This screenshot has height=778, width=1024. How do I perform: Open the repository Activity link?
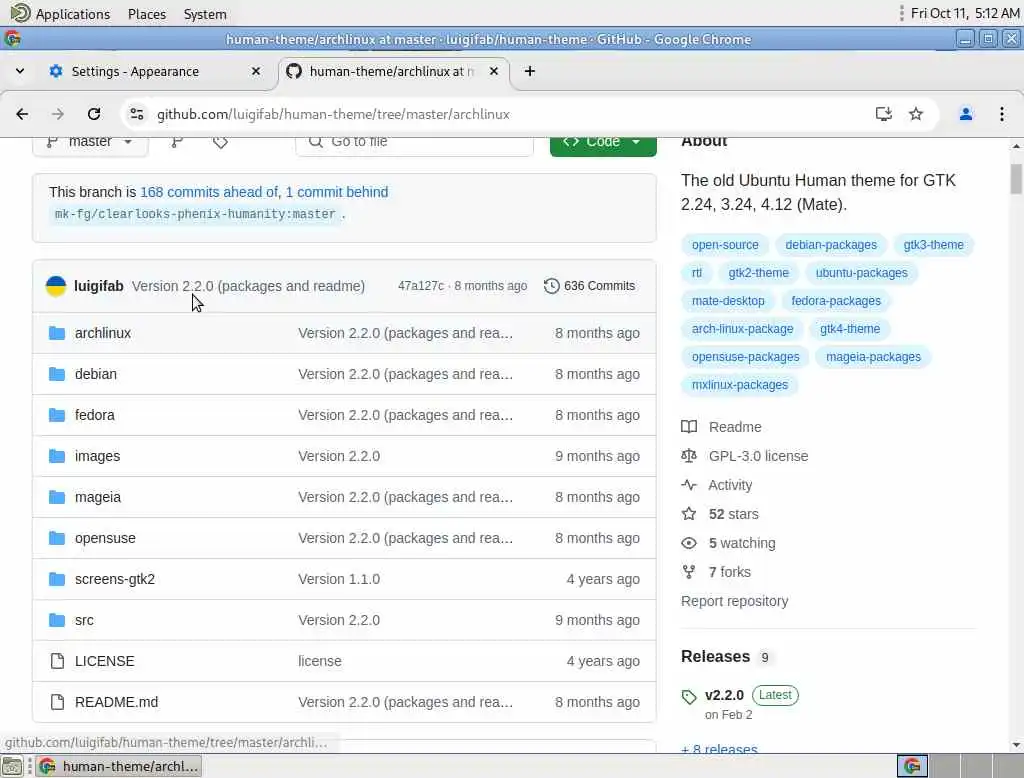pos(716,485)
